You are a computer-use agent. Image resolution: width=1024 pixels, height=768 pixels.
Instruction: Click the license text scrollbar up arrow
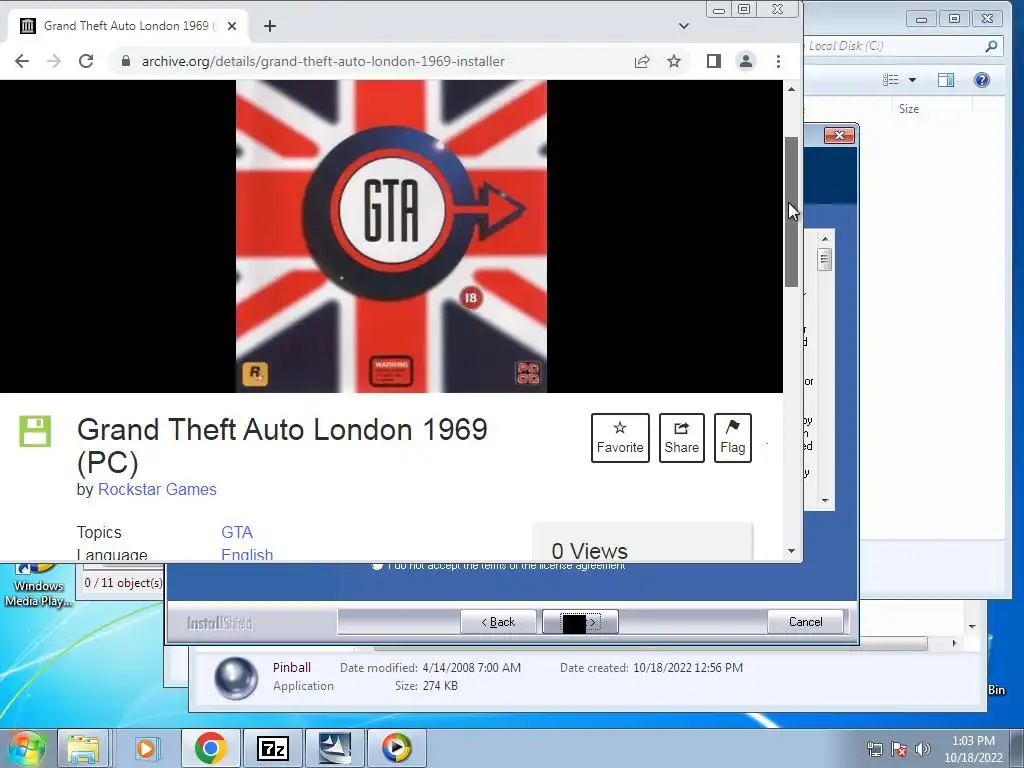(825, 239)
